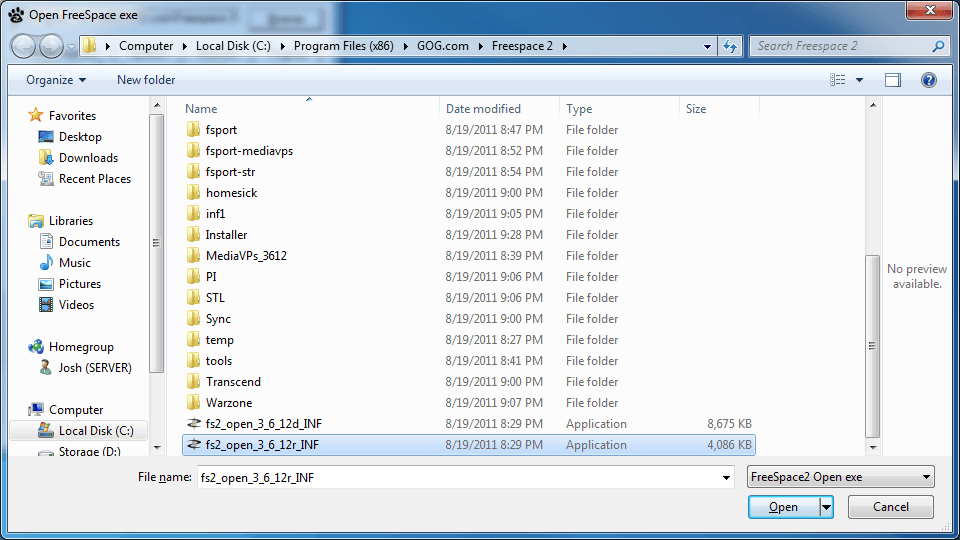Screen dimensions: 960x540
Task: Click the Homegroup icon
Action: coord(36,347)
